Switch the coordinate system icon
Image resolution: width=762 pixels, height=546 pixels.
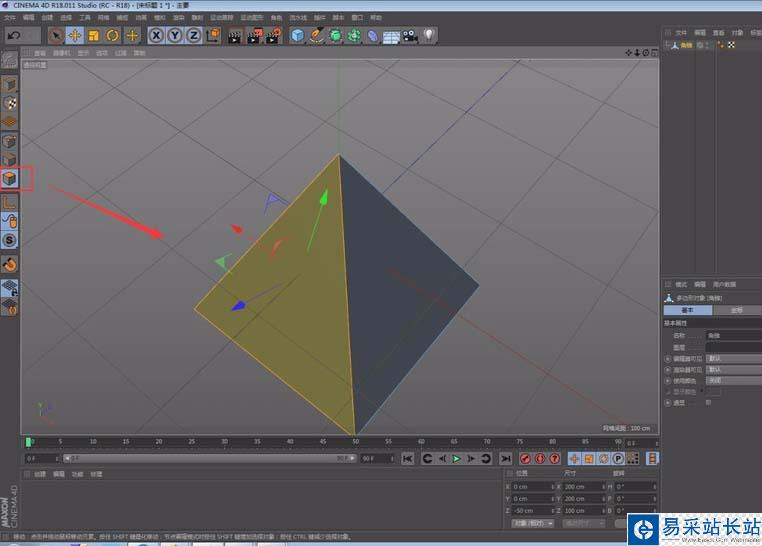(x=213, y=35)
